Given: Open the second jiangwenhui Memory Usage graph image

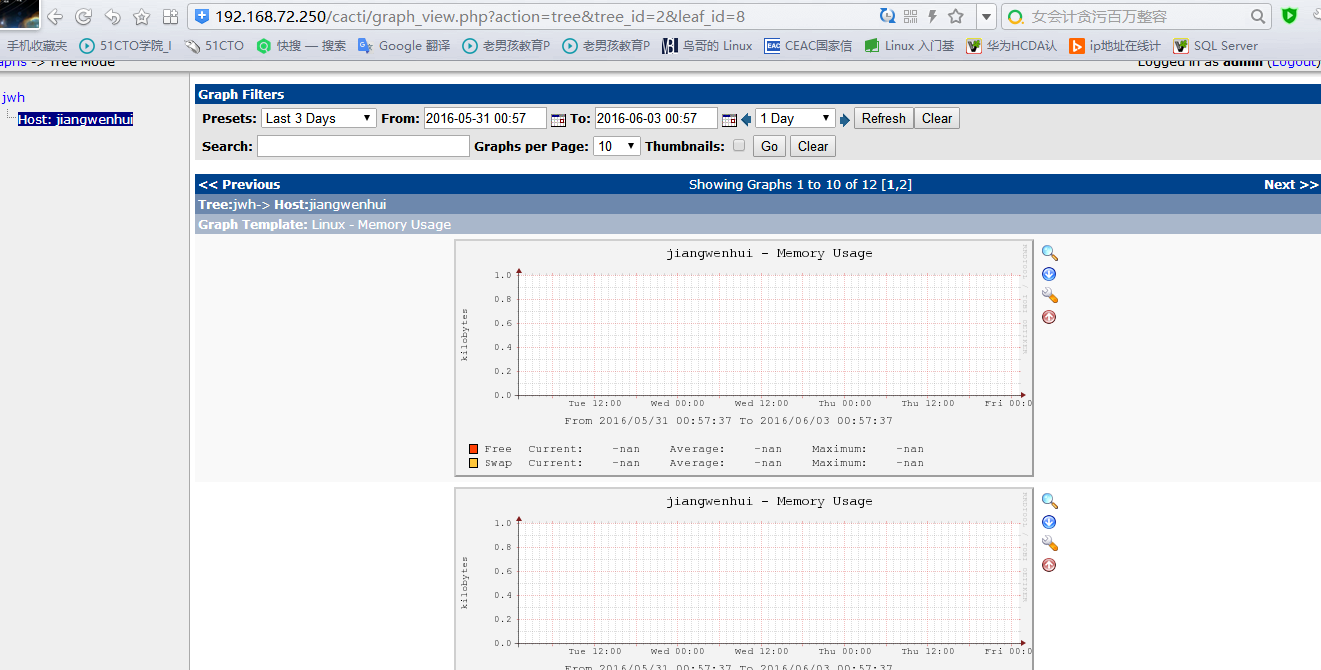Looking at the screenshot, I should [744, 579].
